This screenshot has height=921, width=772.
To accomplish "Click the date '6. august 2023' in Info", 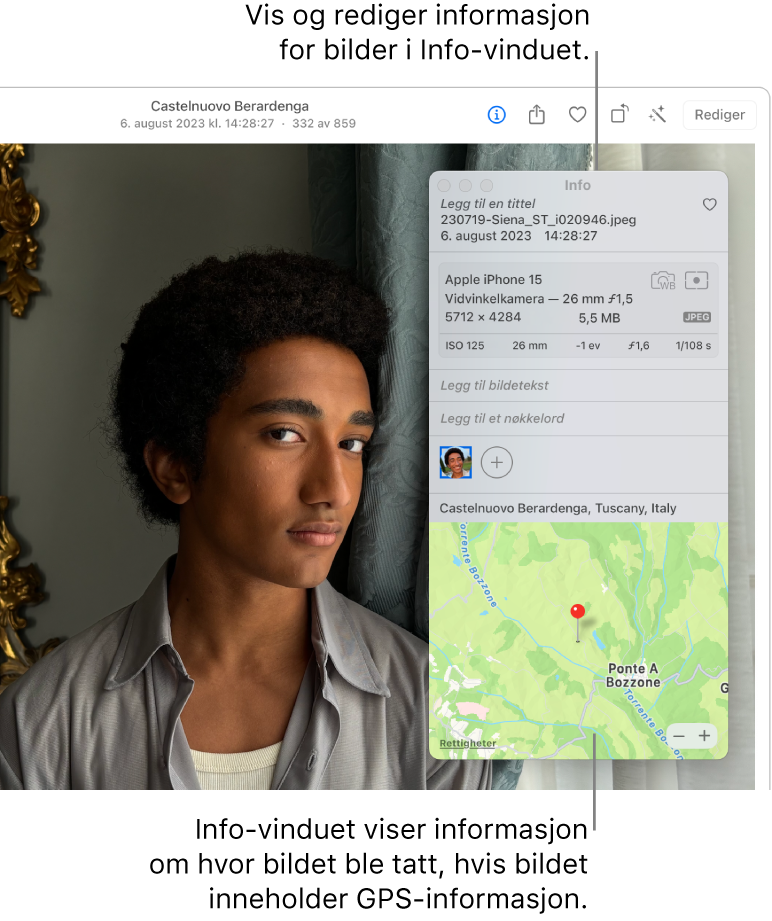I will tap(486, 236).
